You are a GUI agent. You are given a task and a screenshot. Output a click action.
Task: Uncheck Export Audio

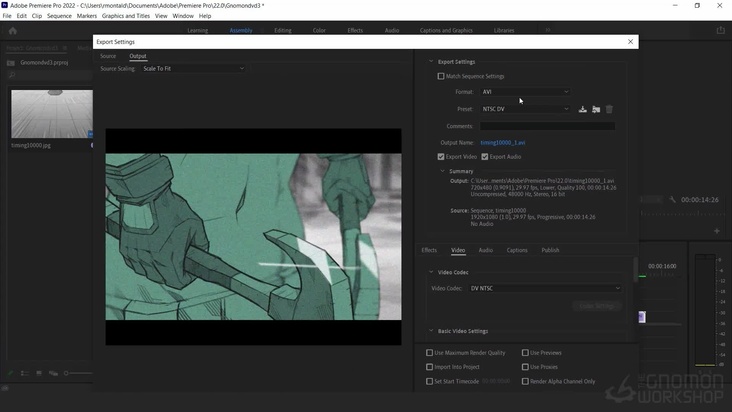[x=485, y=157]
